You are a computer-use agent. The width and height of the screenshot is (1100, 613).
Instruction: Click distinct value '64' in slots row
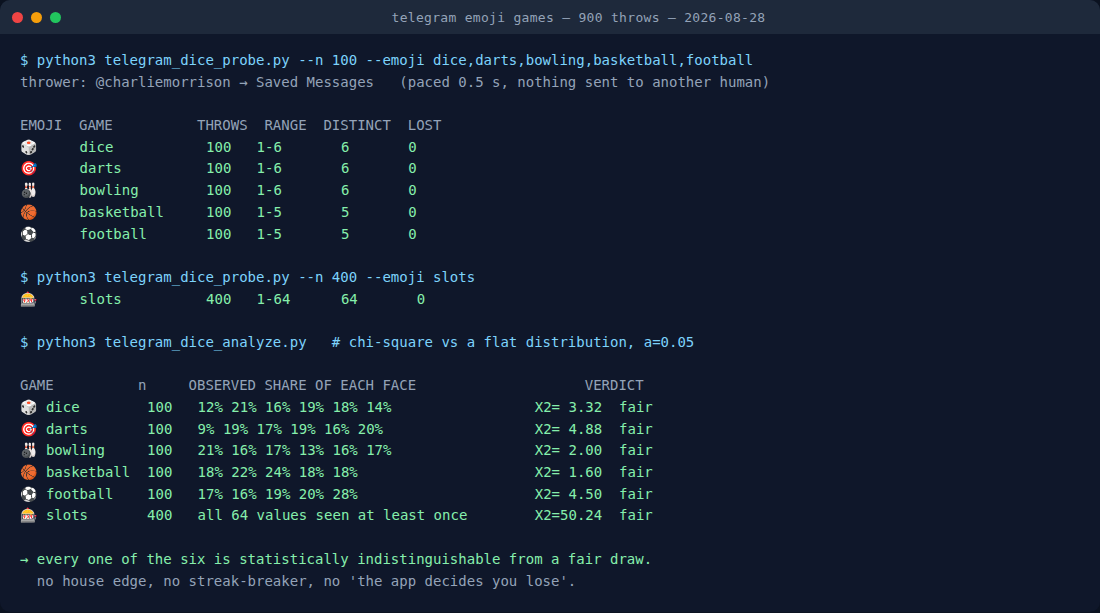[x=349, y=299]
